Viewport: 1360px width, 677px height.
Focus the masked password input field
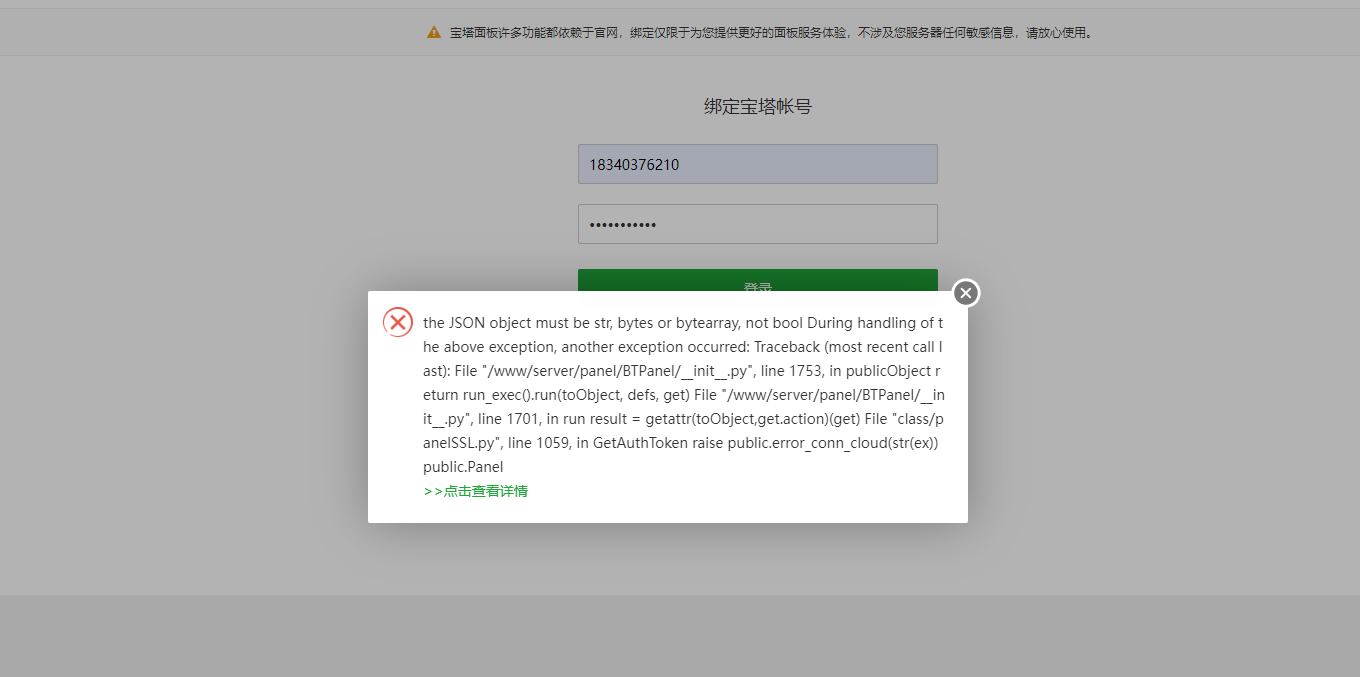(757, 223)
